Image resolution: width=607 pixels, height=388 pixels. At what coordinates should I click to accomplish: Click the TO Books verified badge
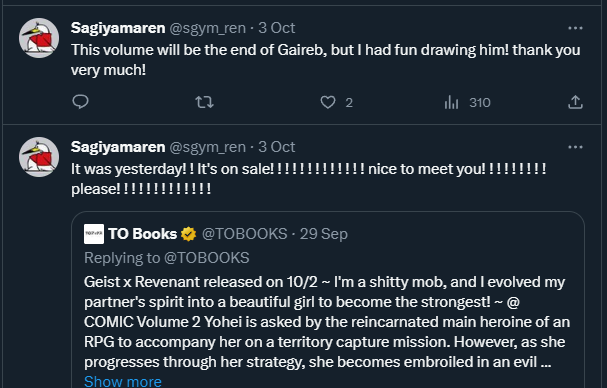[189, 234]
